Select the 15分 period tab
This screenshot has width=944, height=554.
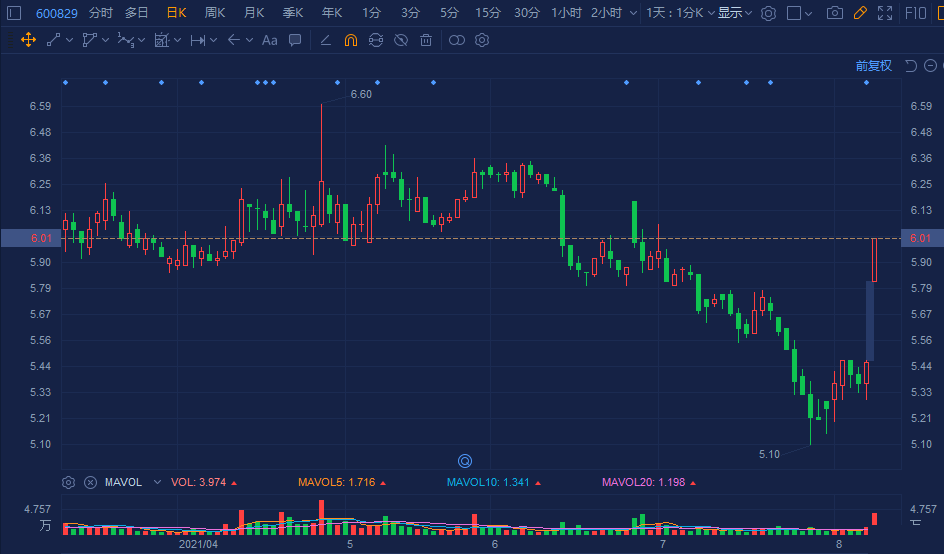pos(488,13)
